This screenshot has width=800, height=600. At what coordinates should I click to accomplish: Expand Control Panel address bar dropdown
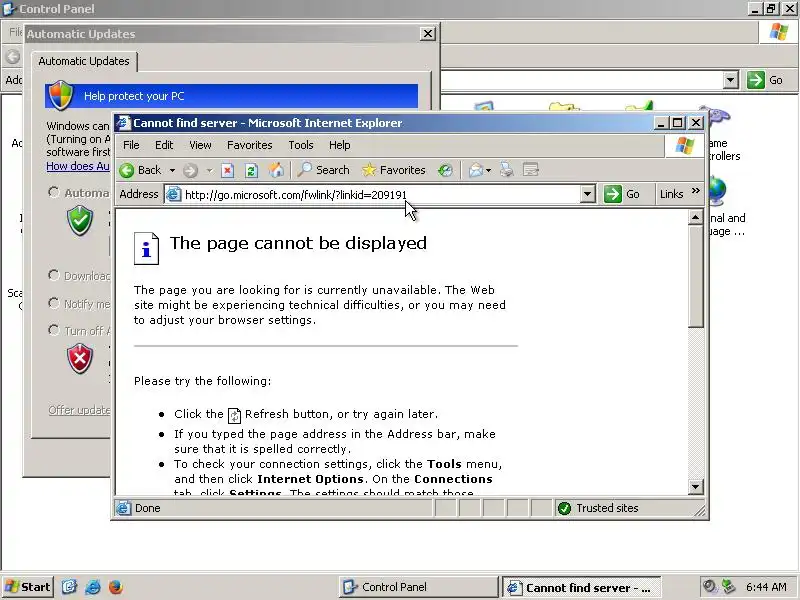point(731,80)
